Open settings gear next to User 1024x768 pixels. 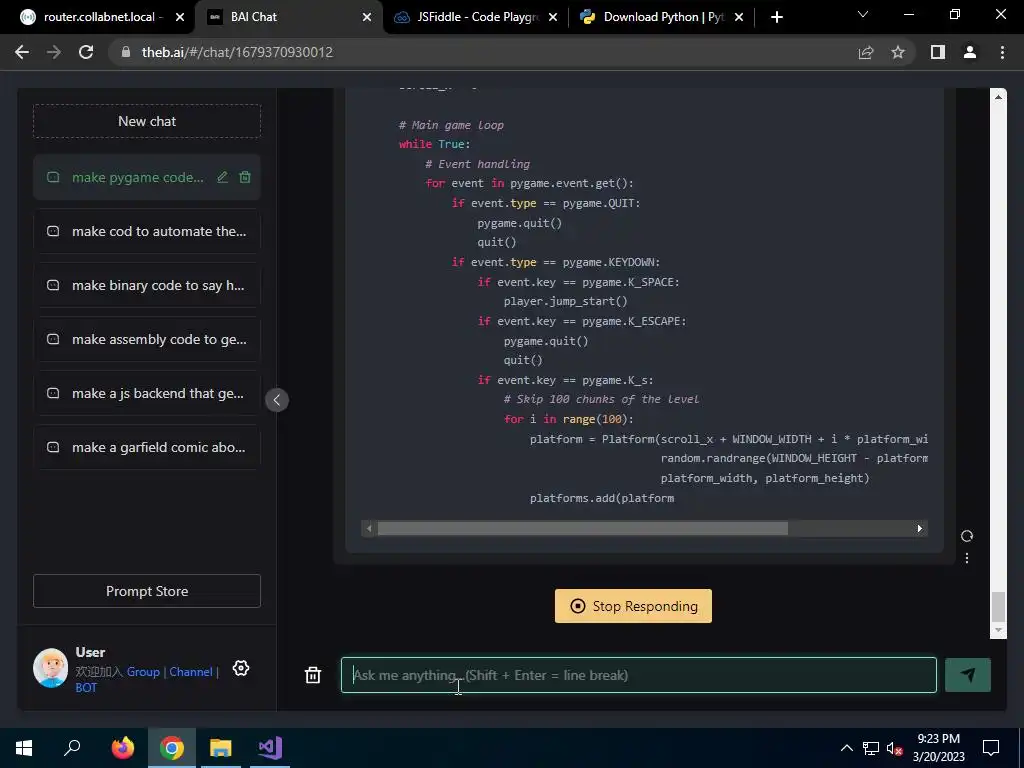pyautogui.click(x=241, y=668)
